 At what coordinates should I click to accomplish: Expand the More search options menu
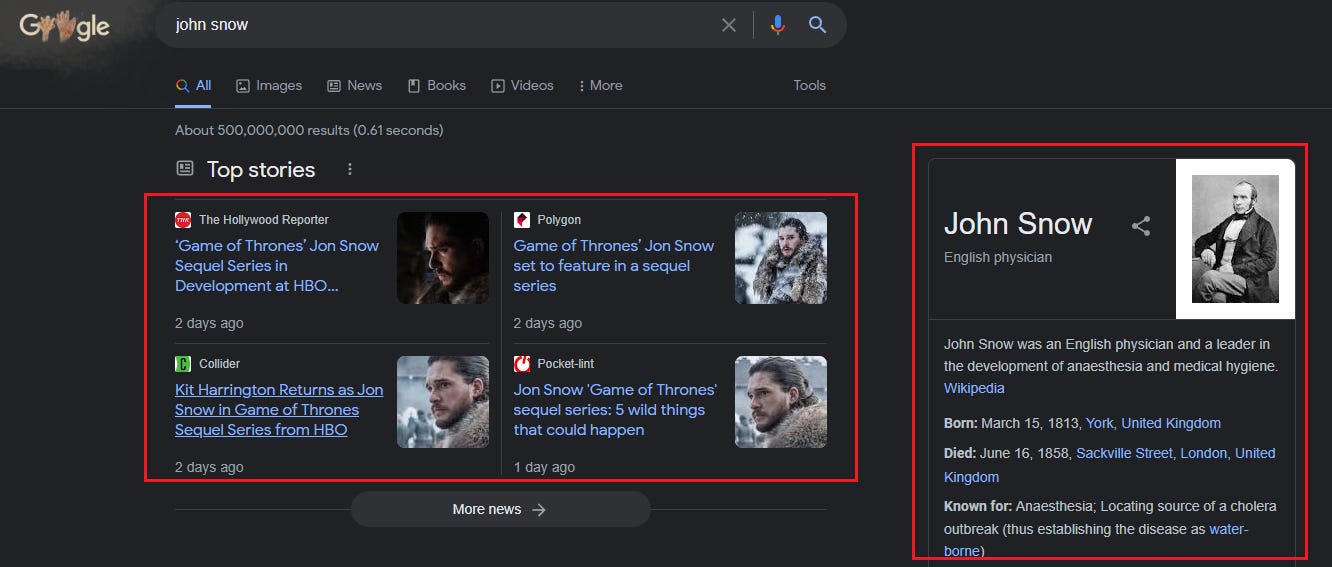[600, 86]
